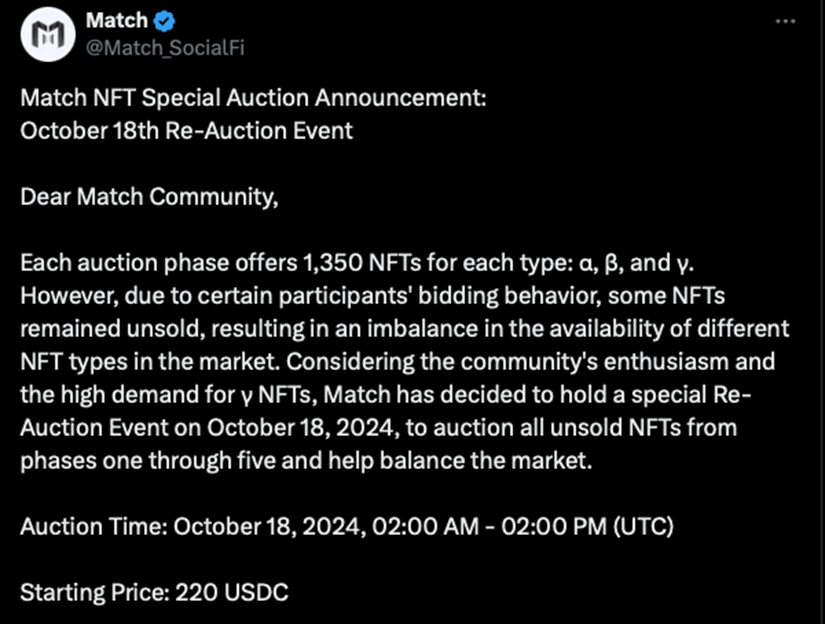825x624 pixels.
Task: Click the "Match NFT Special Auction Announcement" line
Action: point(255,100)
